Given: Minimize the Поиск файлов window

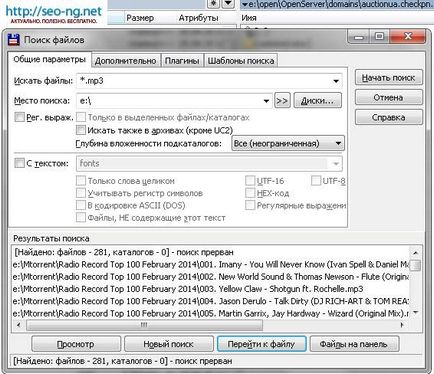Looking at the screenshot, I should (359, 37).
